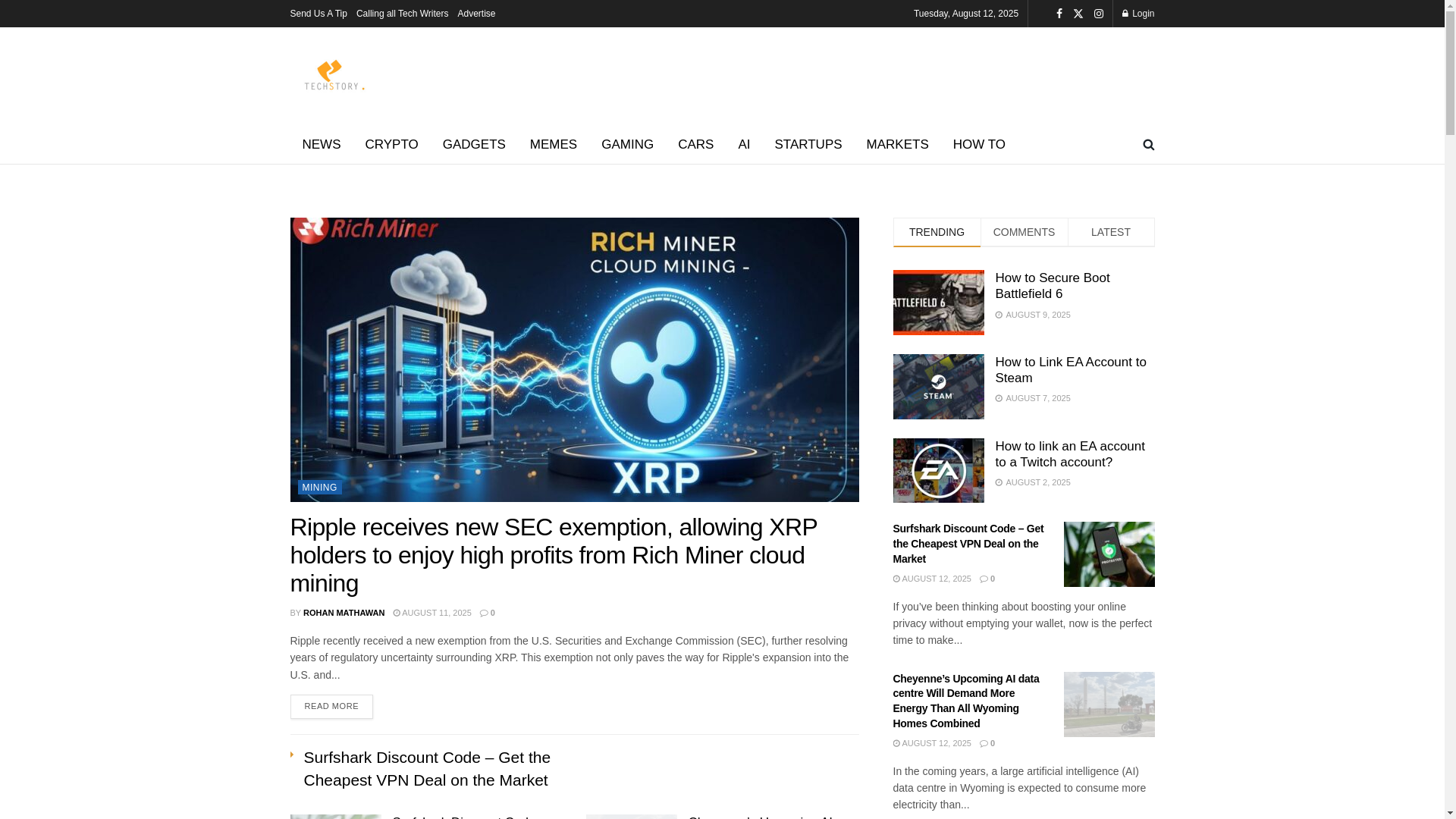Click the comment count beside August 11 date

[x=488, y=613]
